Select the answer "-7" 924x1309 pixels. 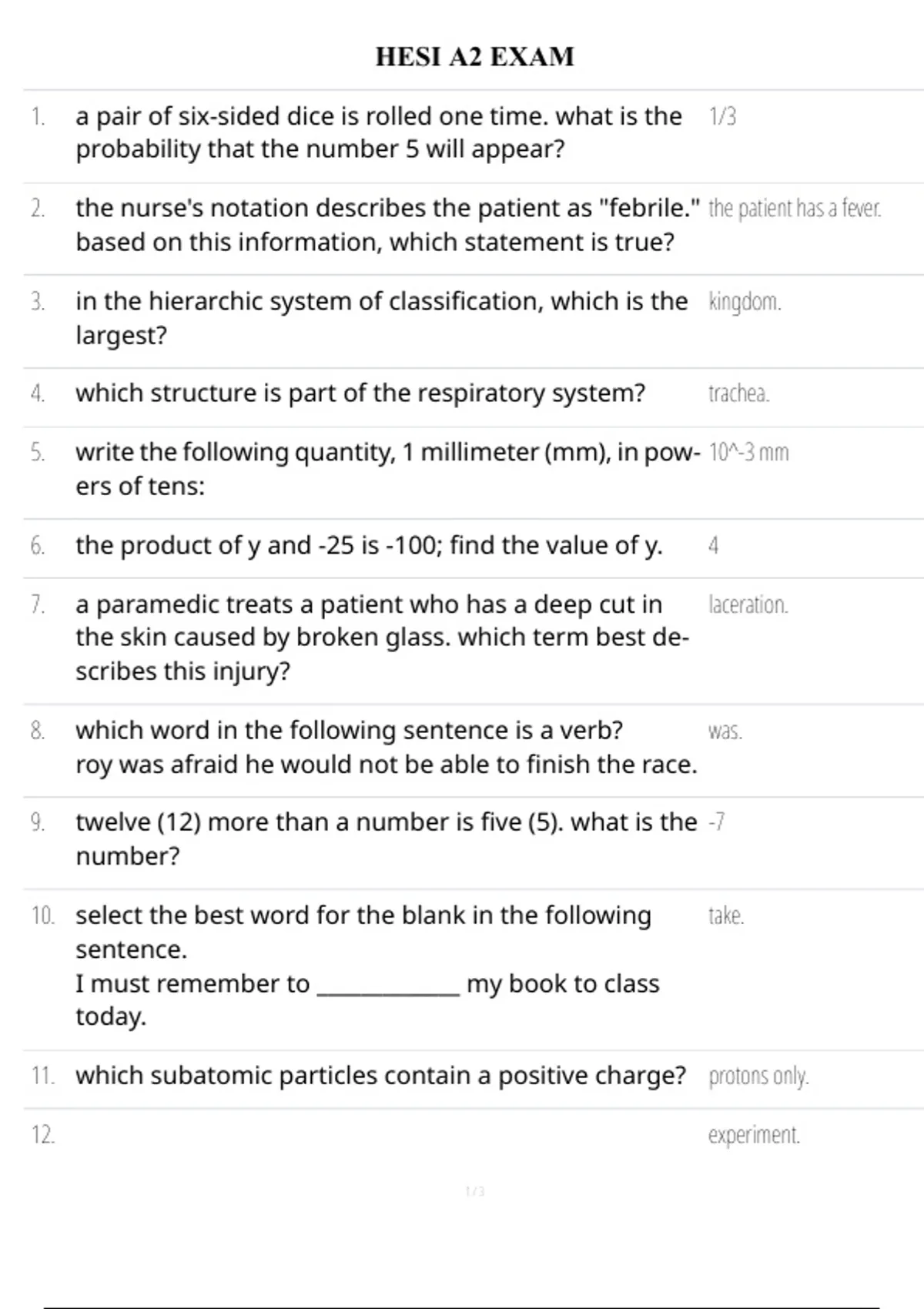(716, 822)
